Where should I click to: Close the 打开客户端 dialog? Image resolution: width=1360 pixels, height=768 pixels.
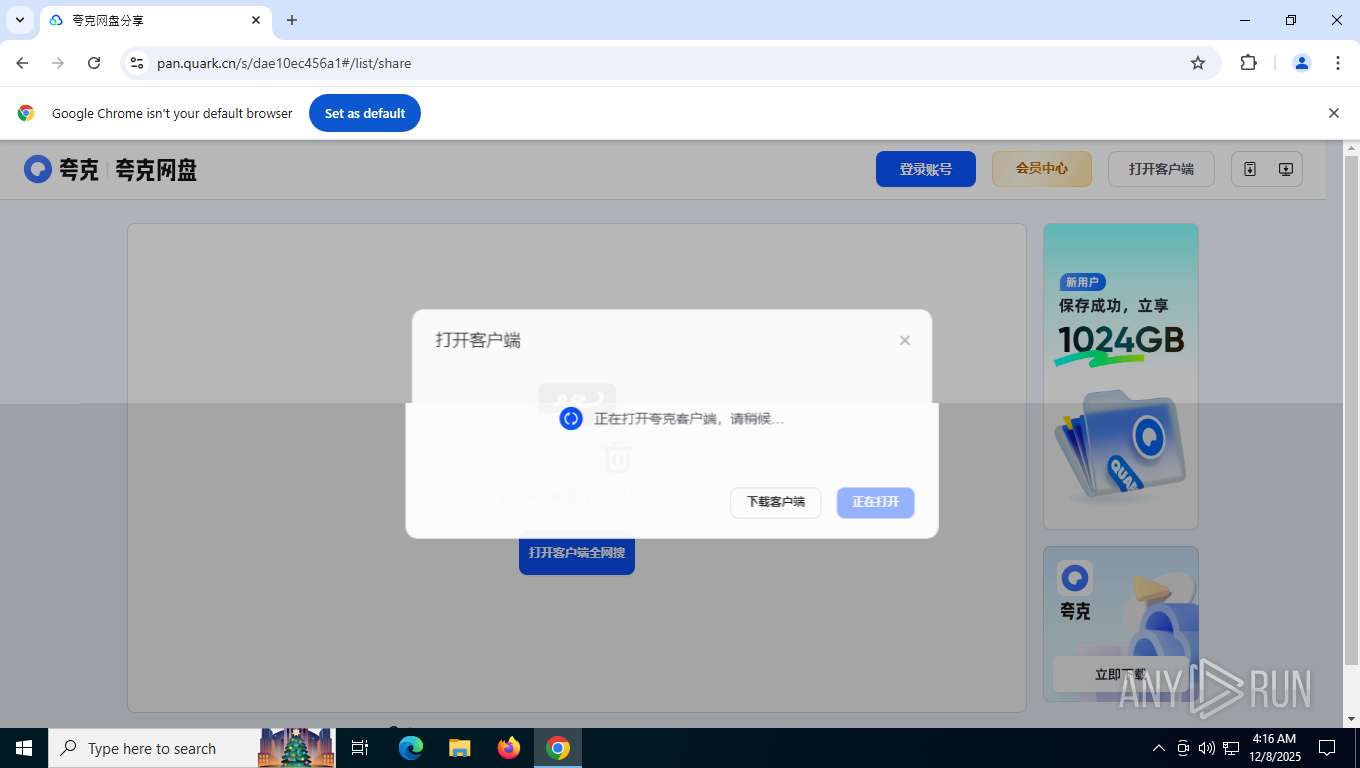click(x=905, y=340)
